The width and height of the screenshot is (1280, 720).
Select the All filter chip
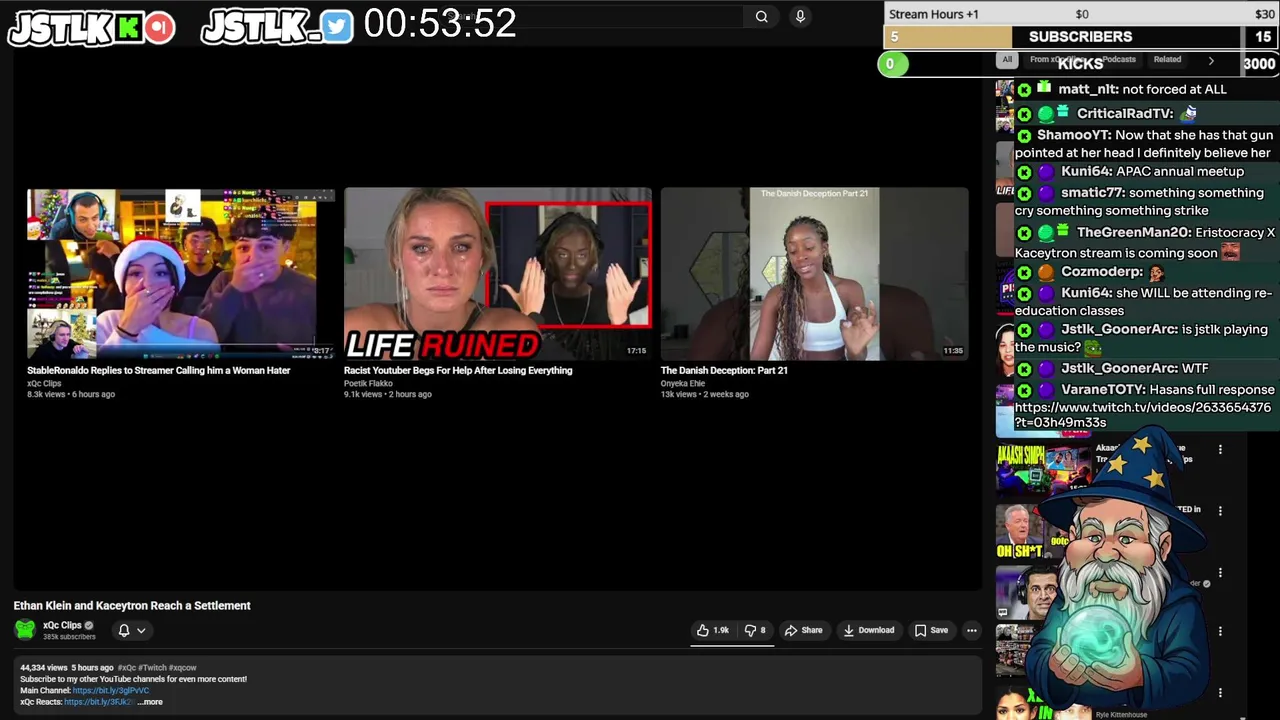(1007, 60)
